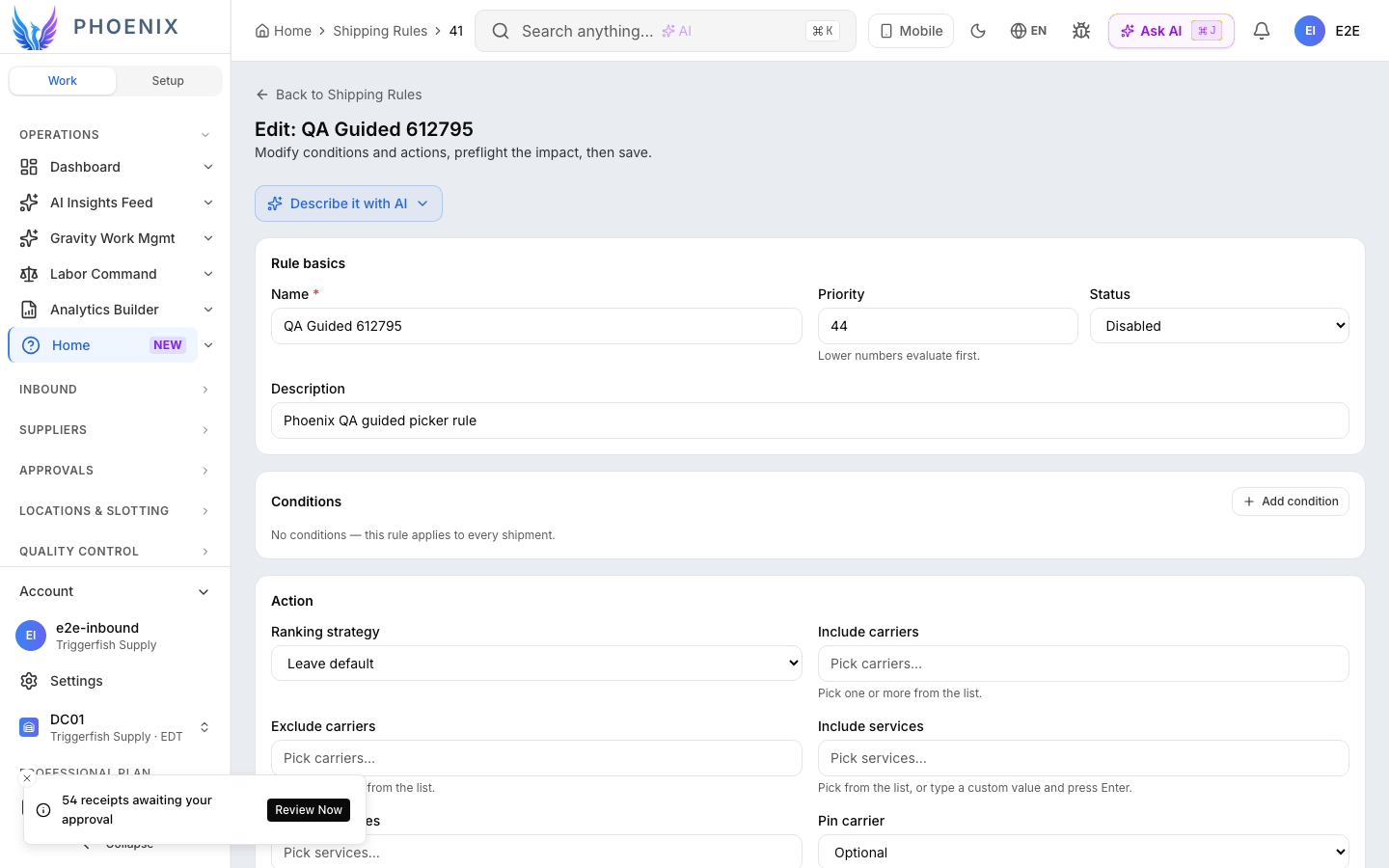Expand Analytics Builder chevron
Viewport: 1389px width, 868px height.
pyautogui.click(x=208, y=310)
